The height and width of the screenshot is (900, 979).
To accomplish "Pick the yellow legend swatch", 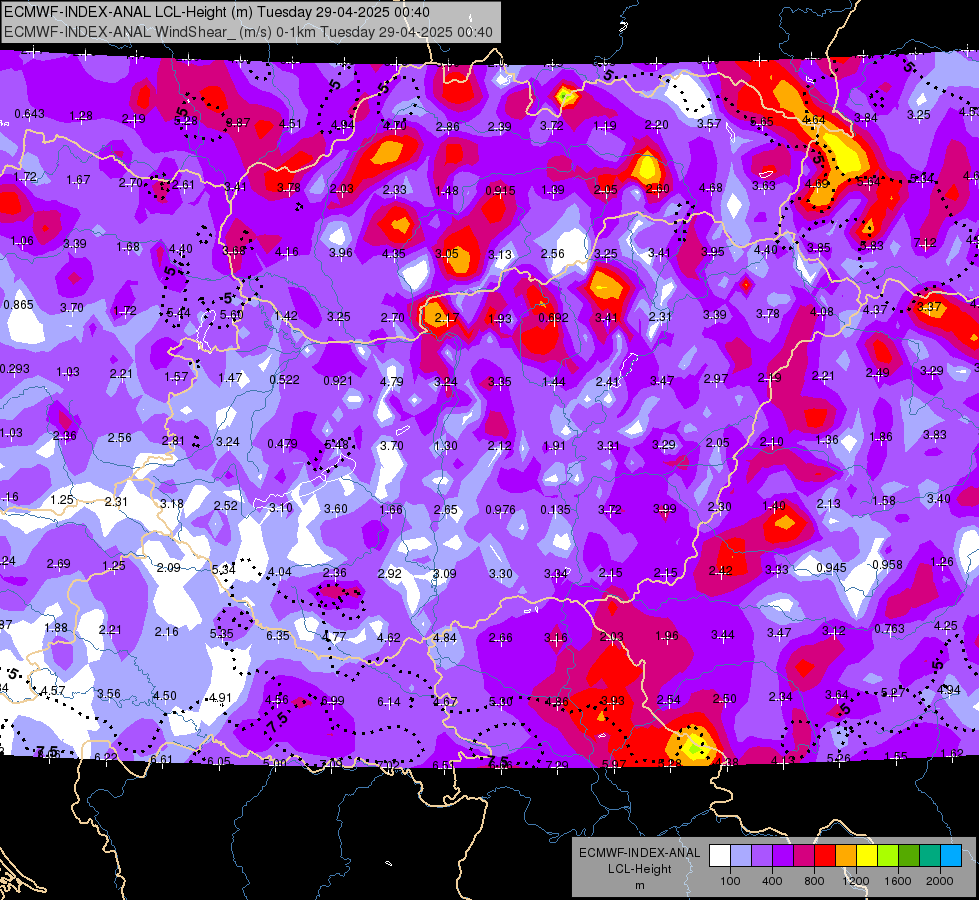I will 867,856.
